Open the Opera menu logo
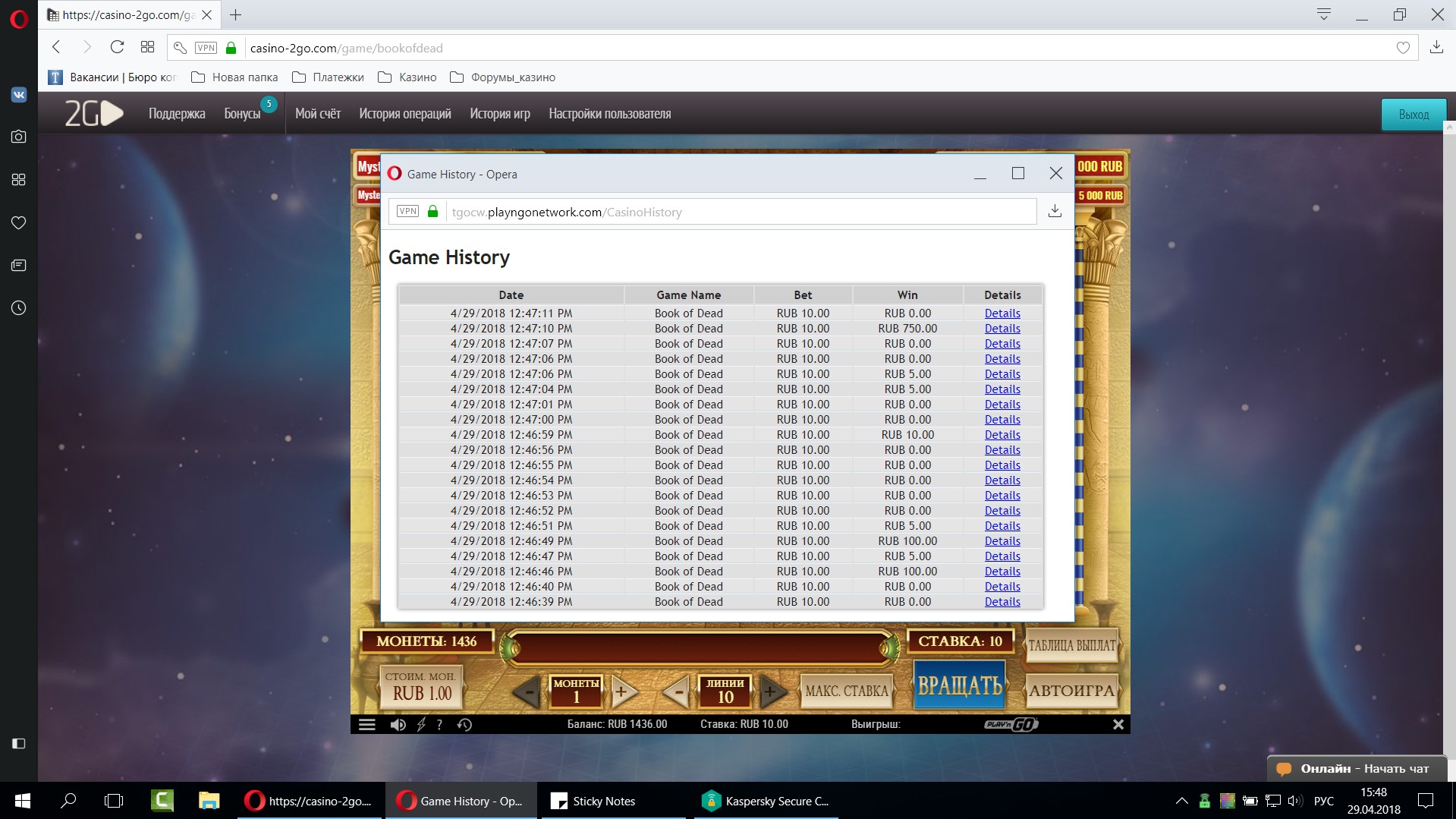 [19, 18]
